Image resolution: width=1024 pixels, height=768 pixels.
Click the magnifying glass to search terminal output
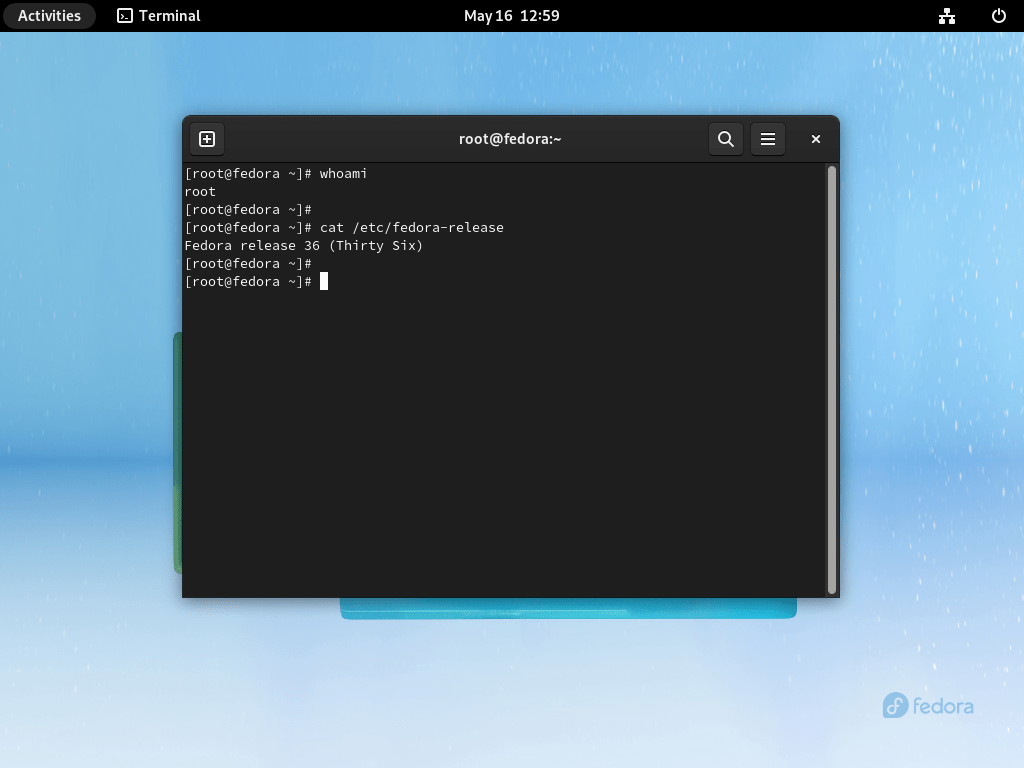(x=726, y=139)
